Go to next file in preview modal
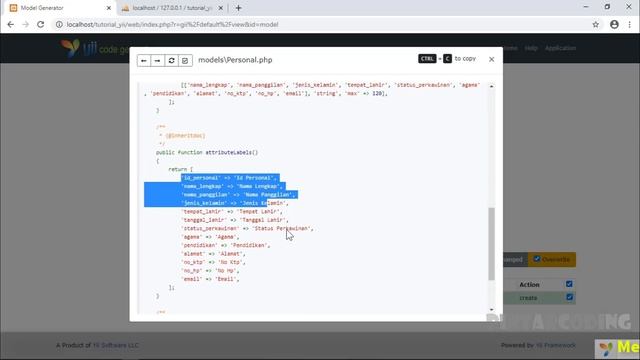The width and height of the screenshot is (640, 360). tap(158, 60)
